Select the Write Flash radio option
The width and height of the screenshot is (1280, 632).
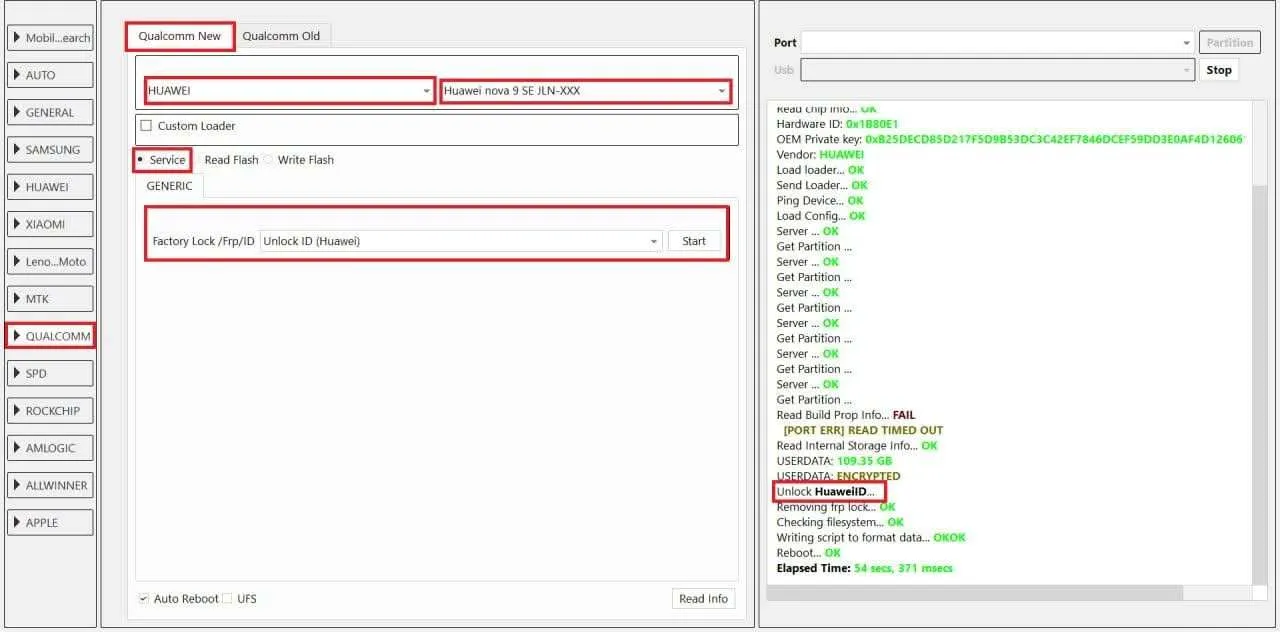pos(268,160)
